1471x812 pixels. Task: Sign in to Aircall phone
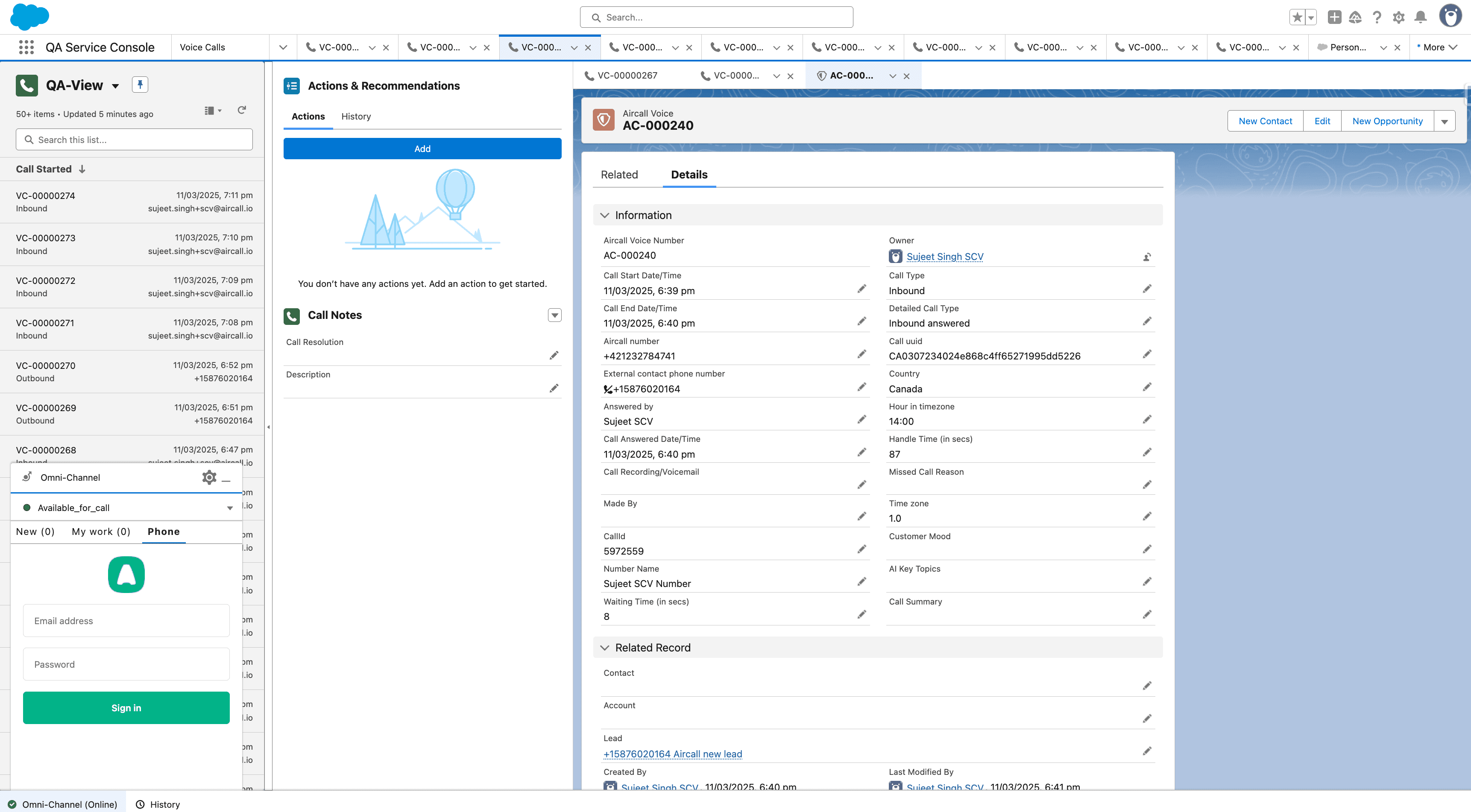click(126, 707)
